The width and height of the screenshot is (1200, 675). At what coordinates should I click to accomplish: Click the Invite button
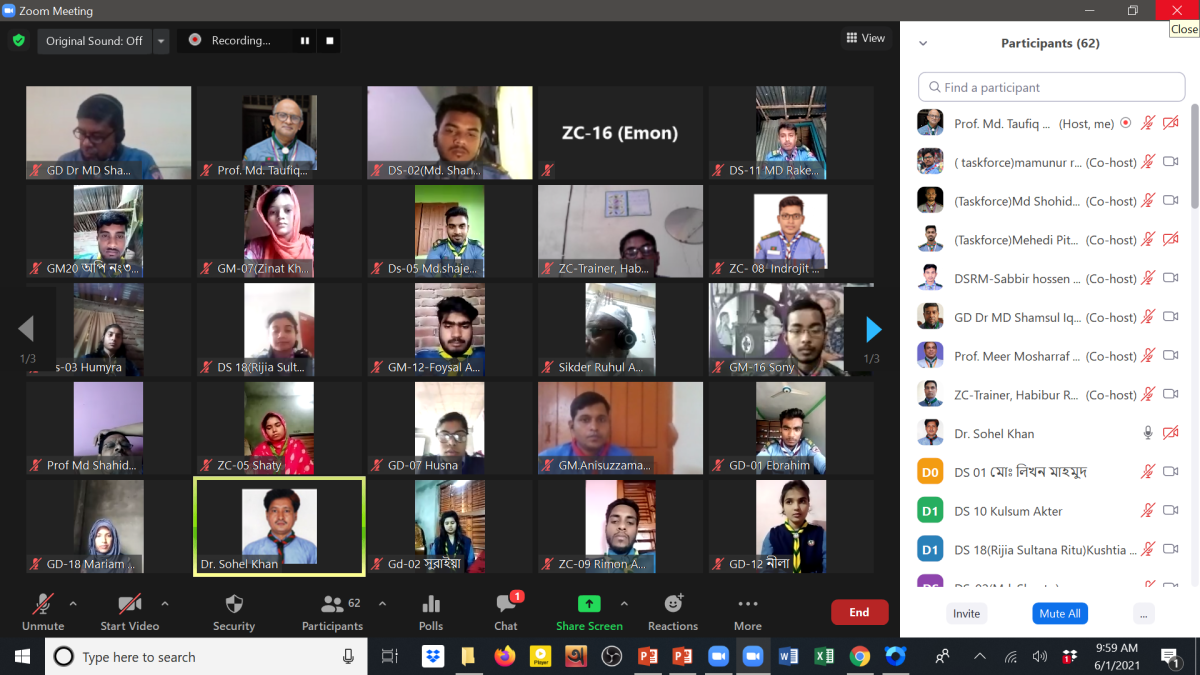click(966, 613)
